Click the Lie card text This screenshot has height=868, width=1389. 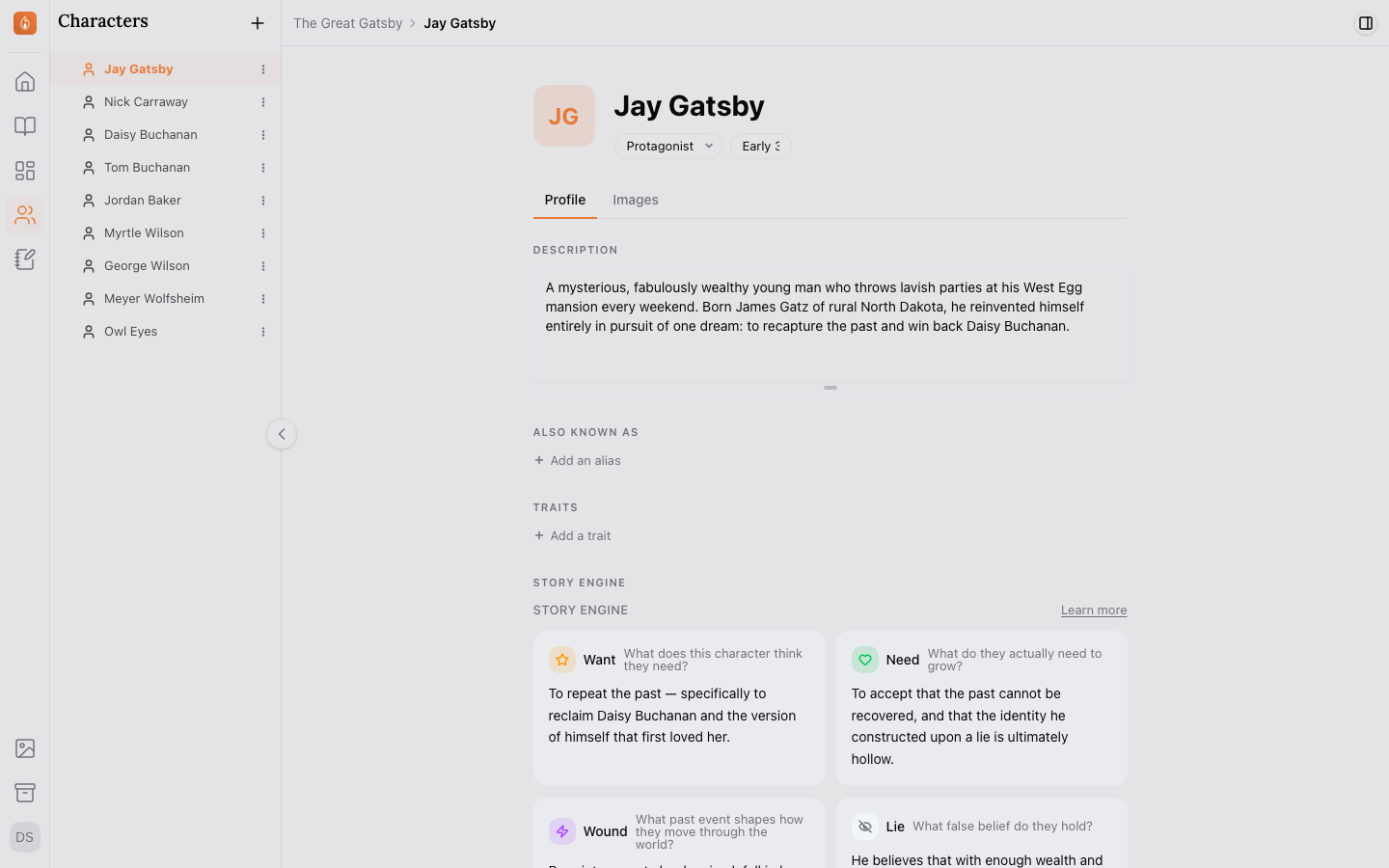pos(977,860)
